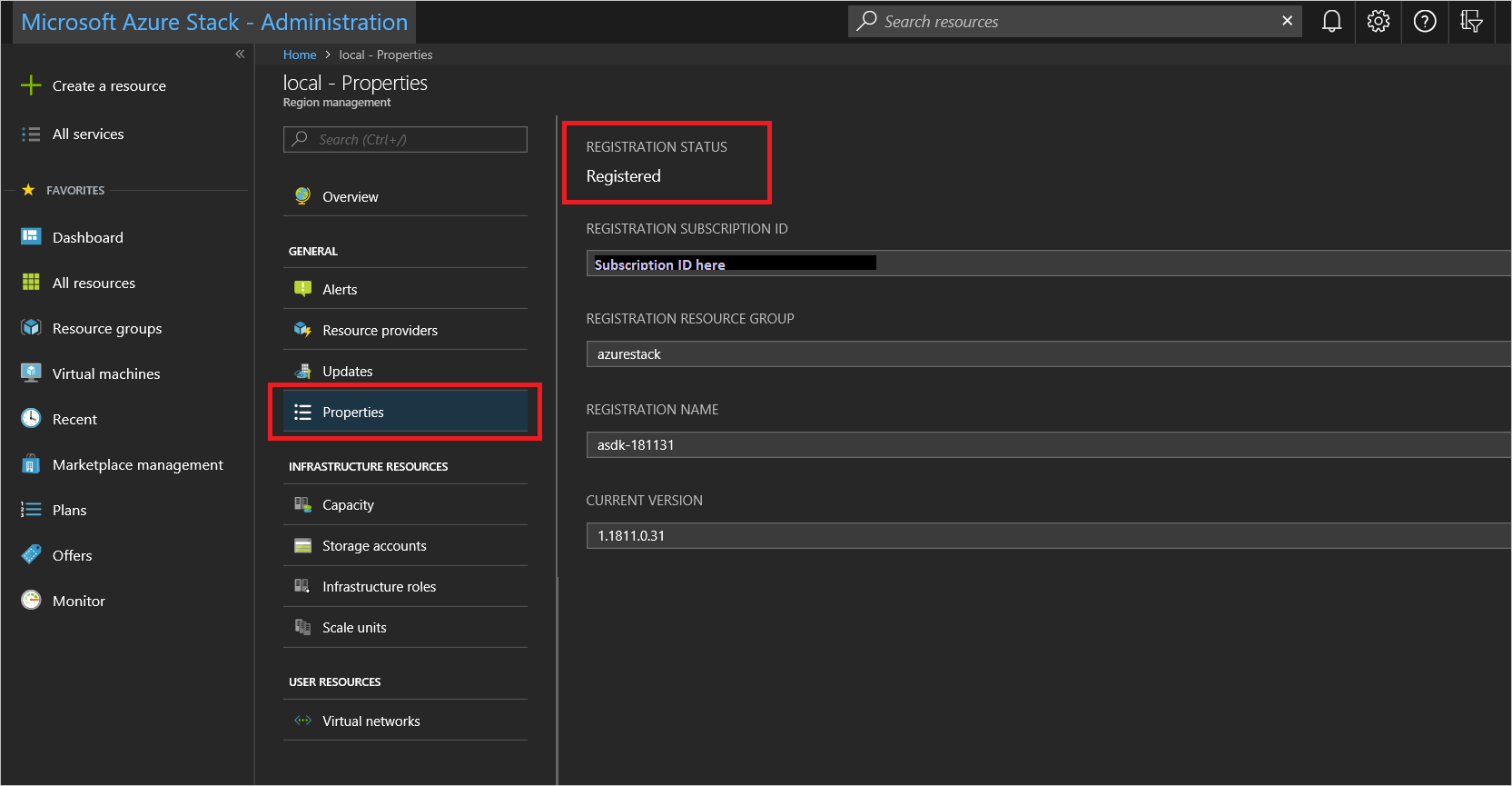Click the registration subscription ID field

(x=1049, y=264)
